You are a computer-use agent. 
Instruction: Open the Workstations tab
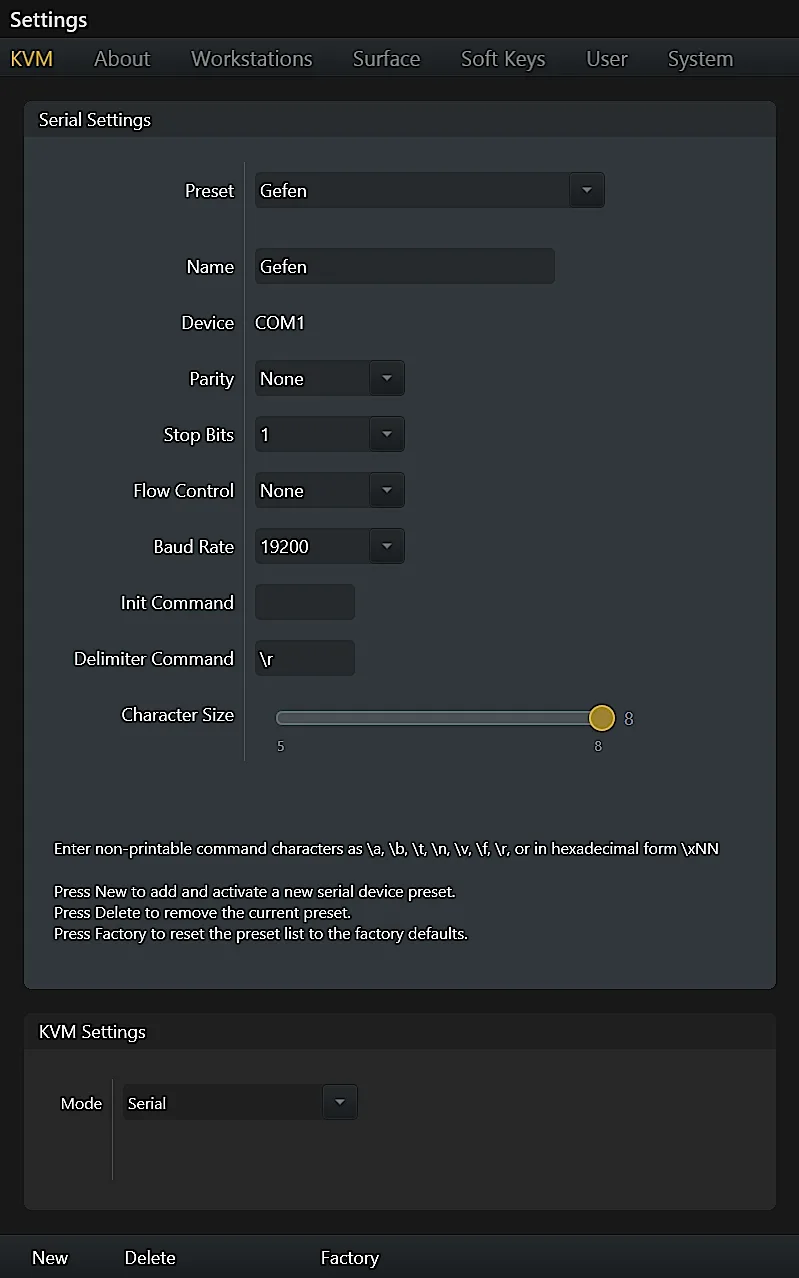click(252, 59)
